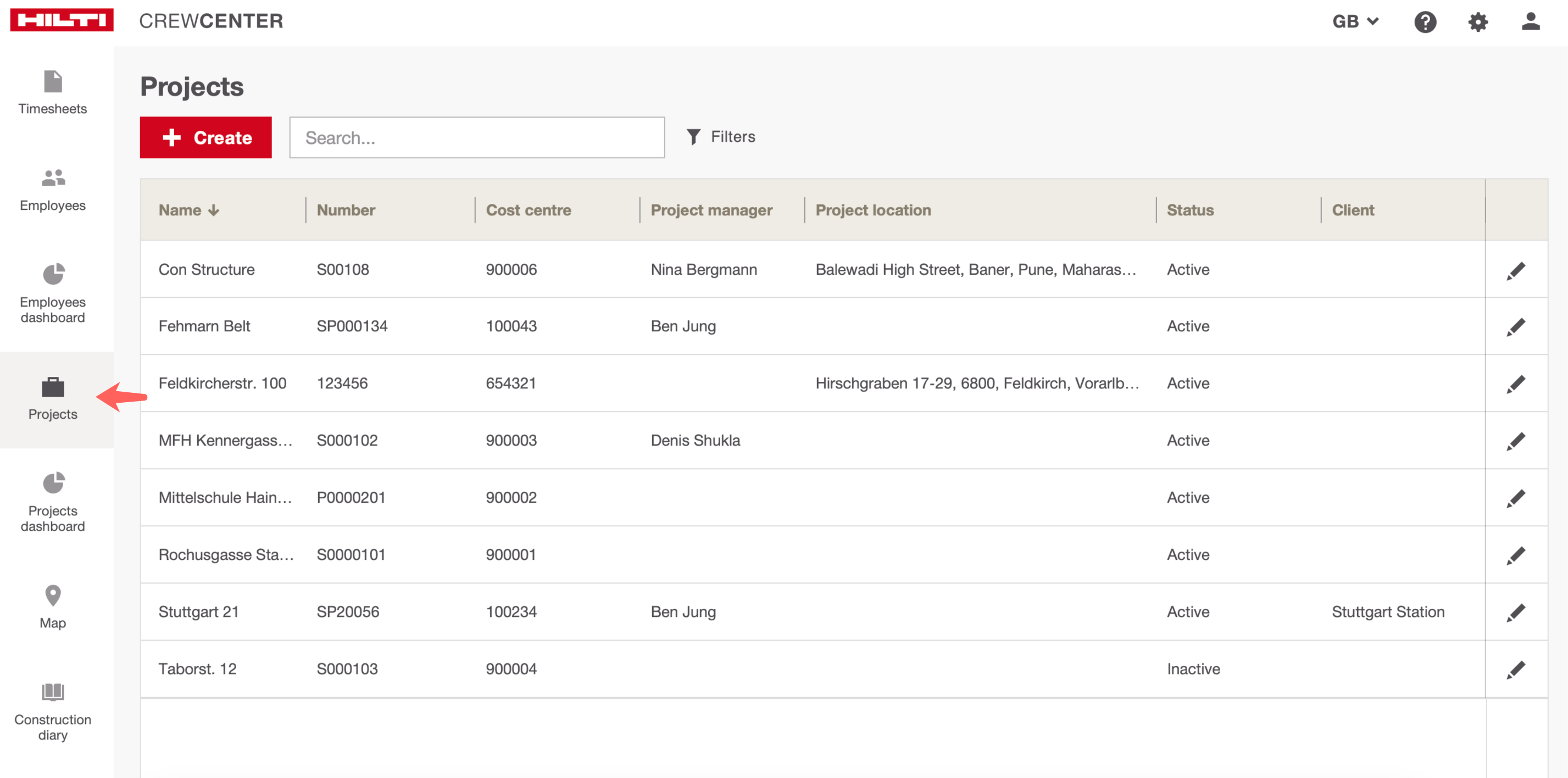Open the Map view

pos(53,607)
